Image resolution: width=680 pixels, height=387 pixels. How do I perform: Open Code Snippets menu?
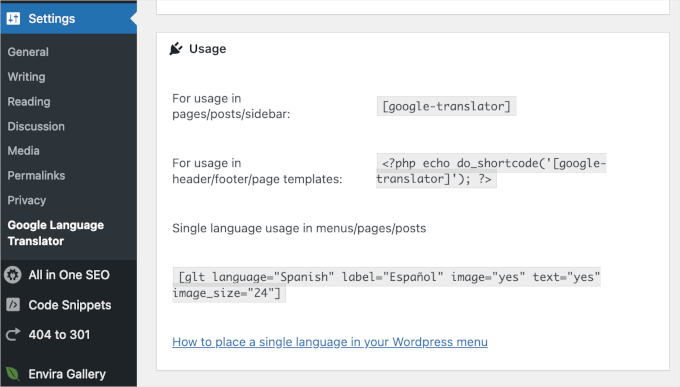(x=69, y=305)
